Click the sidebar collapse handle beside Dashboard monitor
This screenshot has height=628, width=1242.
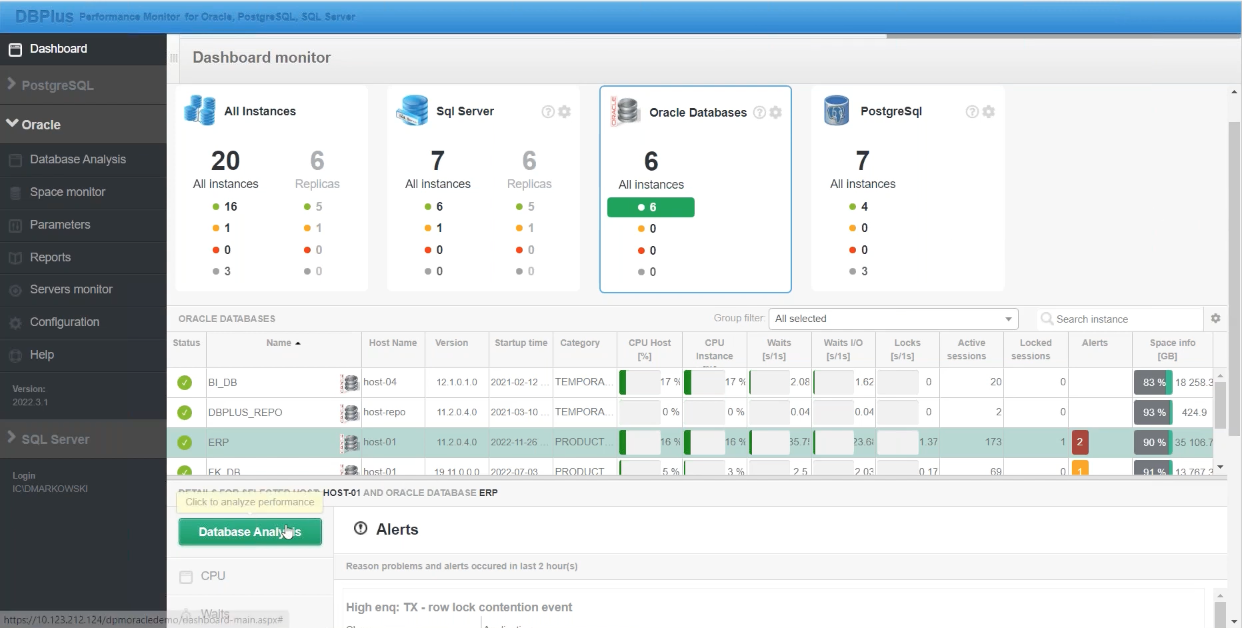pos(173,58)
